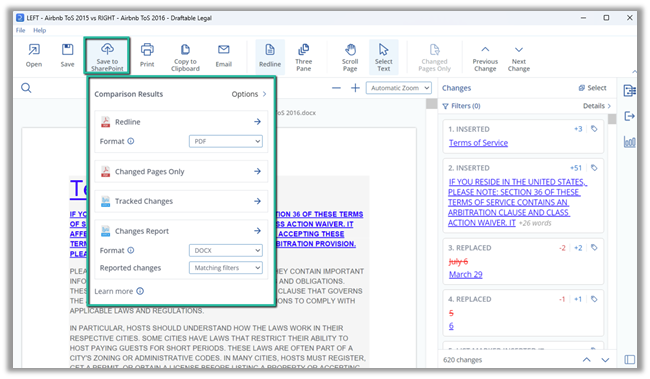Select the Scroll Page hand tool
The image size is (650, 379).
pos(350,57)
